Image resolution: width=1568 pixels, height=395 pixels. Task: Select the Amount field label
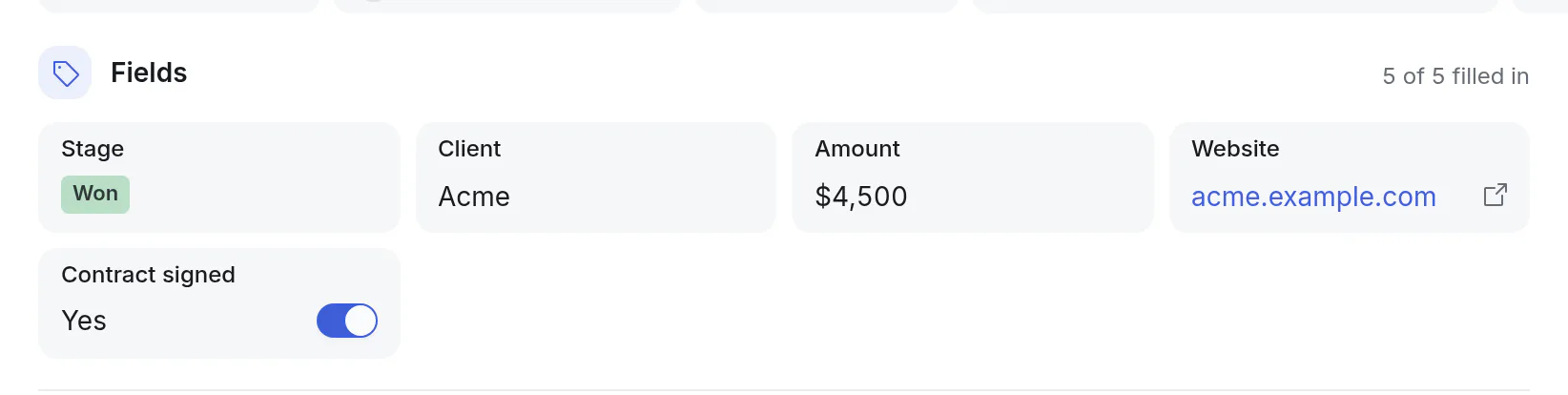[x=857, y=149]
